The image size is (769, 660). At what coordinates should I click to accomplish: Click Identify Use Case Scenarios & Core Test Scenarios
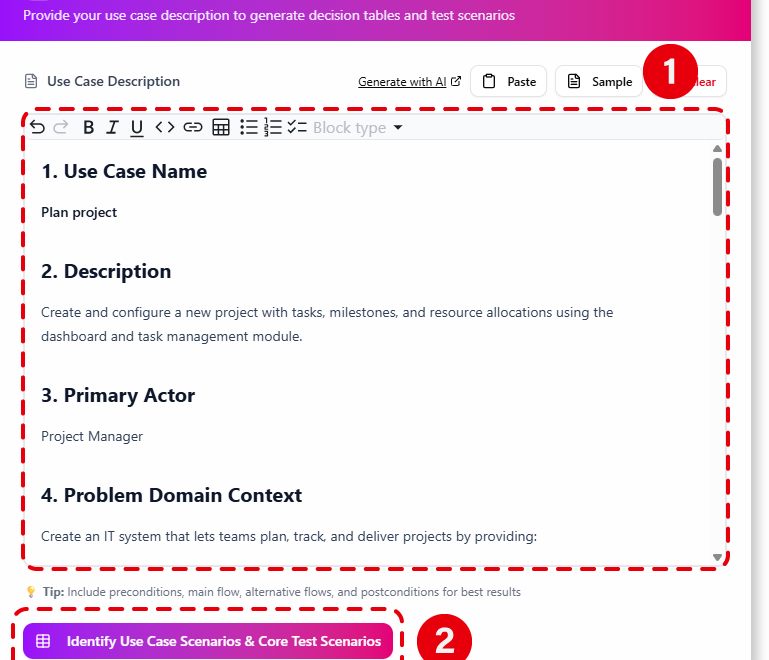(x=208, y=641)
